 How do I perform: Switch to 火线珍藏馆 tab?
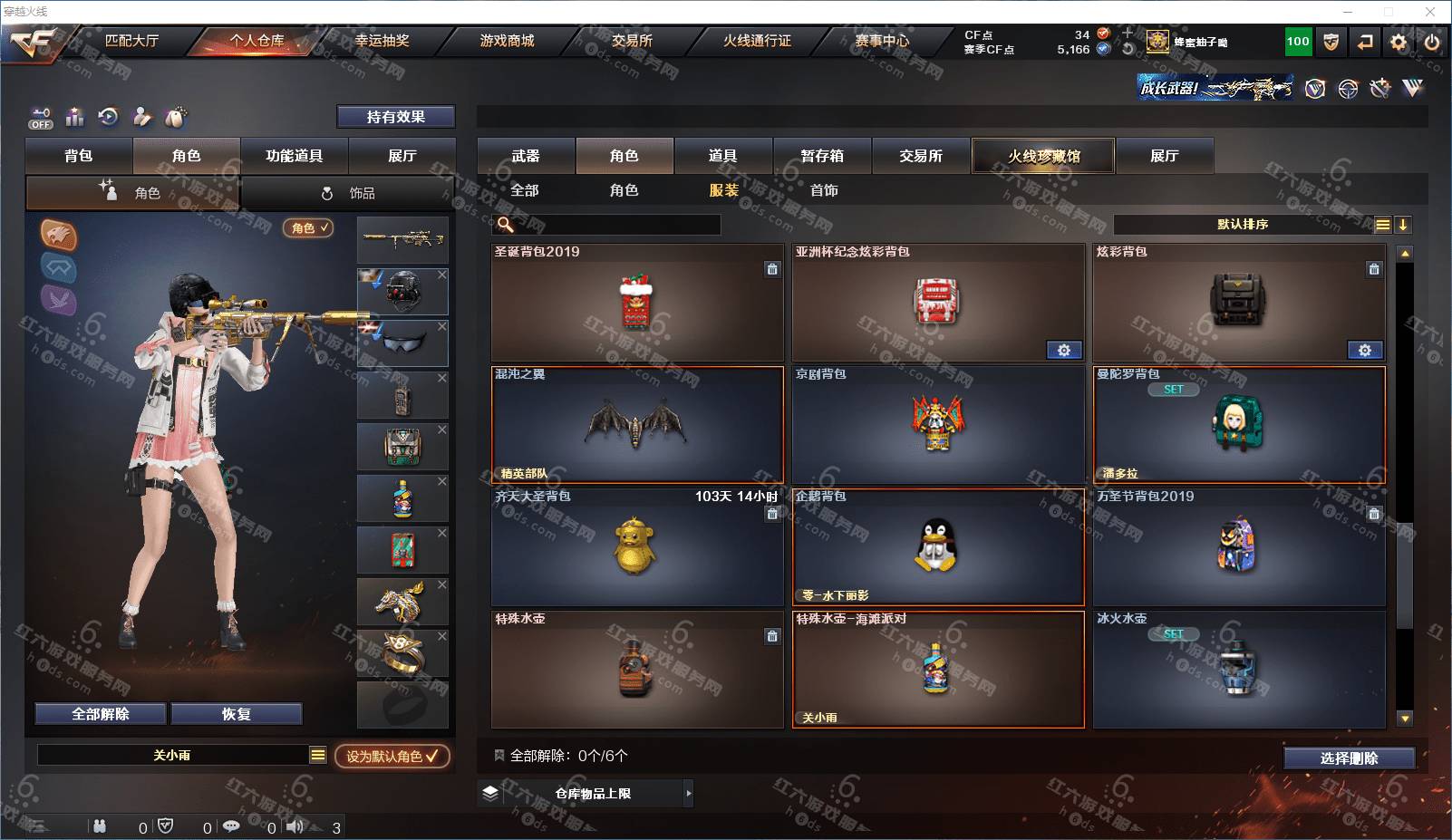(x=1043, y=156)
